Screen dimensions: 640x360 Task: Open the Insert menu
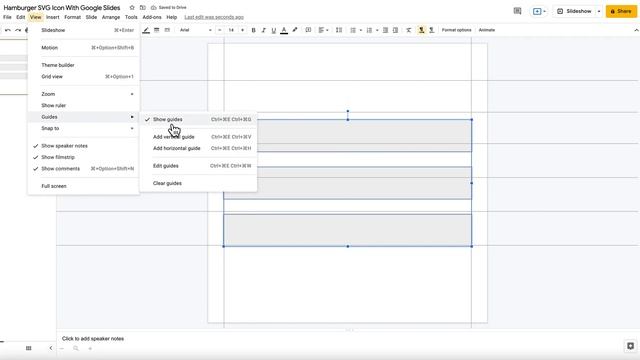coord(53,17)
